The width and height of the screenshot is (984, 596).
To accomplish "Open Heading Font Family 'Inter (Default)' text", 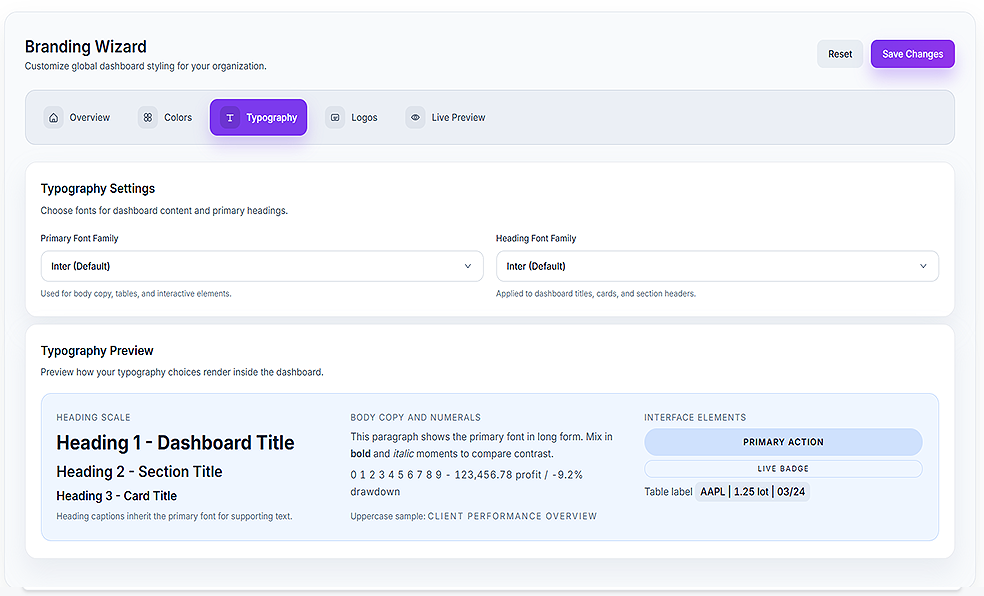I will coord(536,266).
